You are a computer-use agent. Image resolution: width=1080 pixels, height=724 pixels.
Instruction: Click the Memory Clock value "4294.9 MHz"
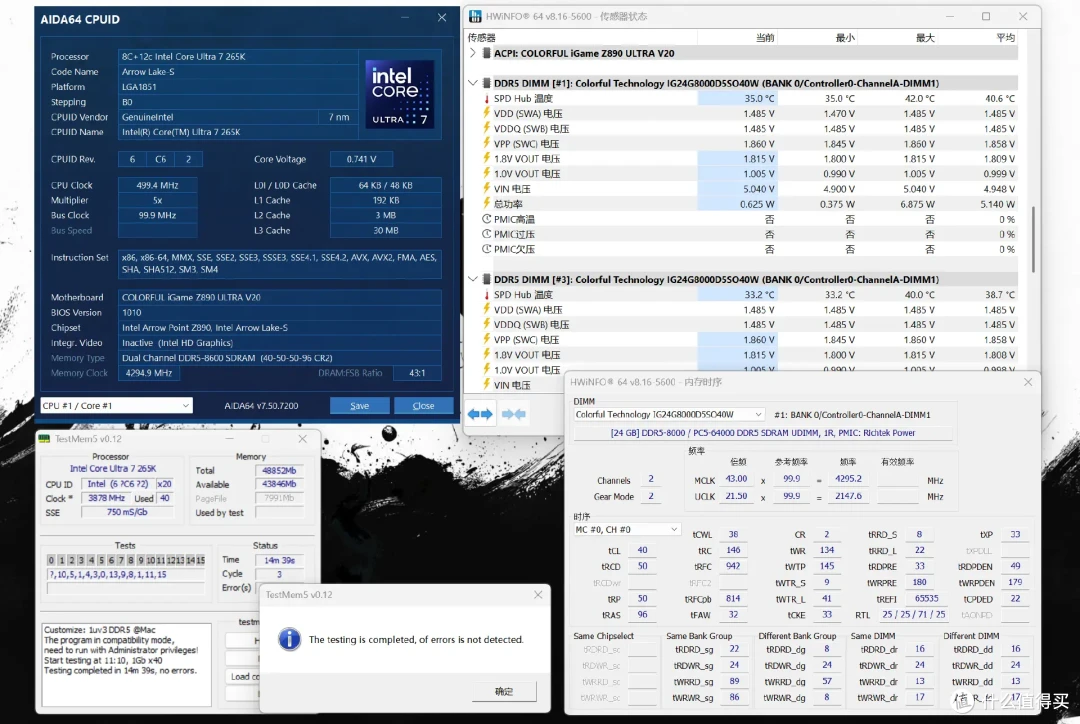(x=149, y=373)
